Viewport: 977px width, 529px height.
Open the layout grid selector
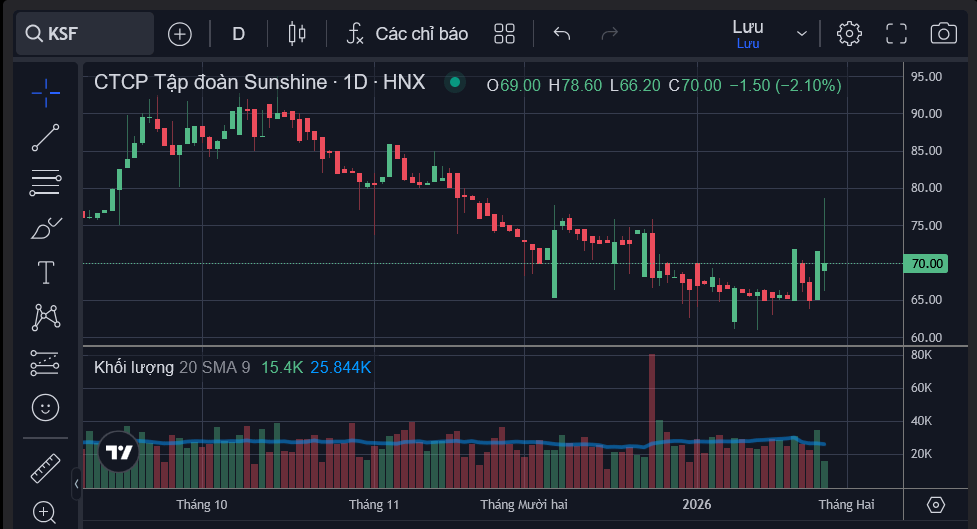click(504, 34)
